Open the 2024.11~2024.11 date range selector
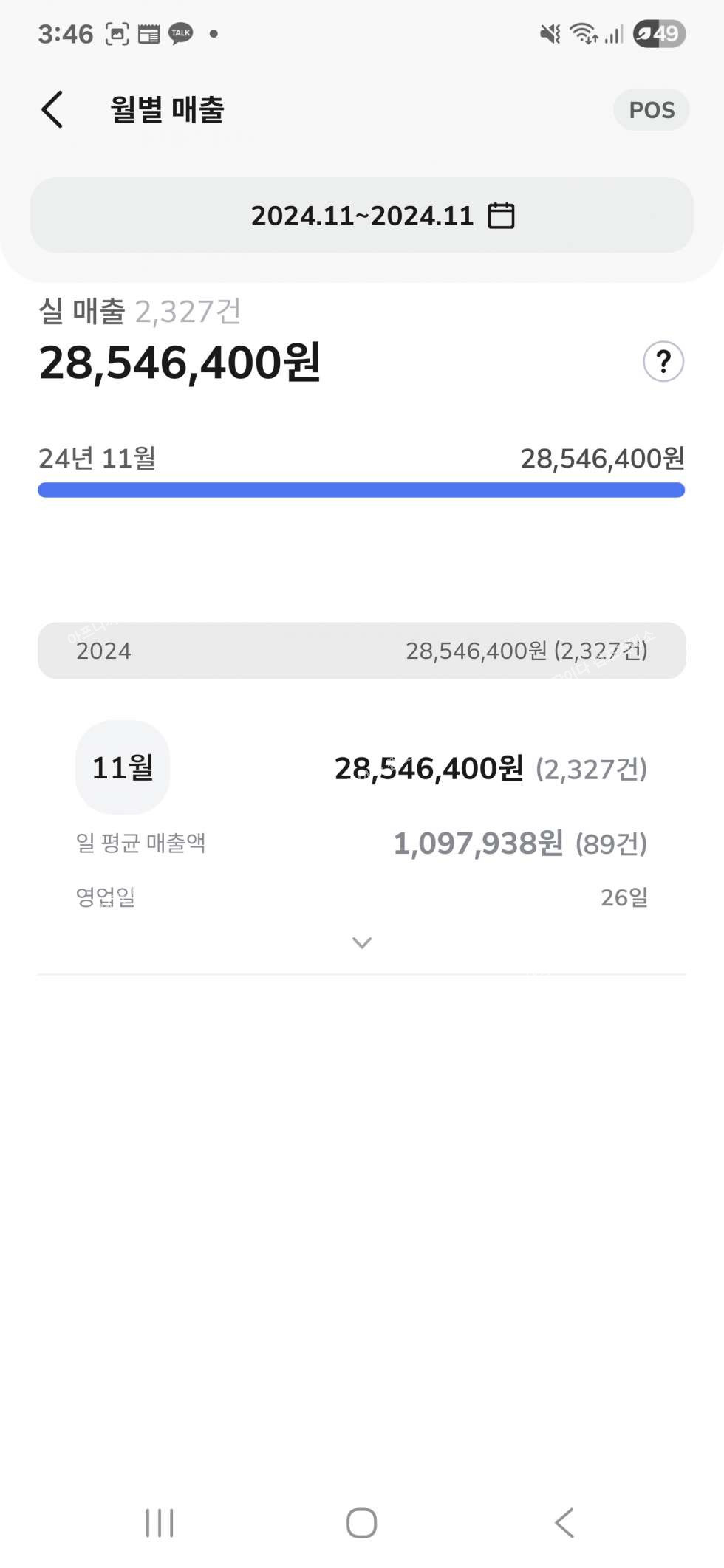Image resolution: width=724 pixels, height=1568 pixels. [x=362, y=216]
